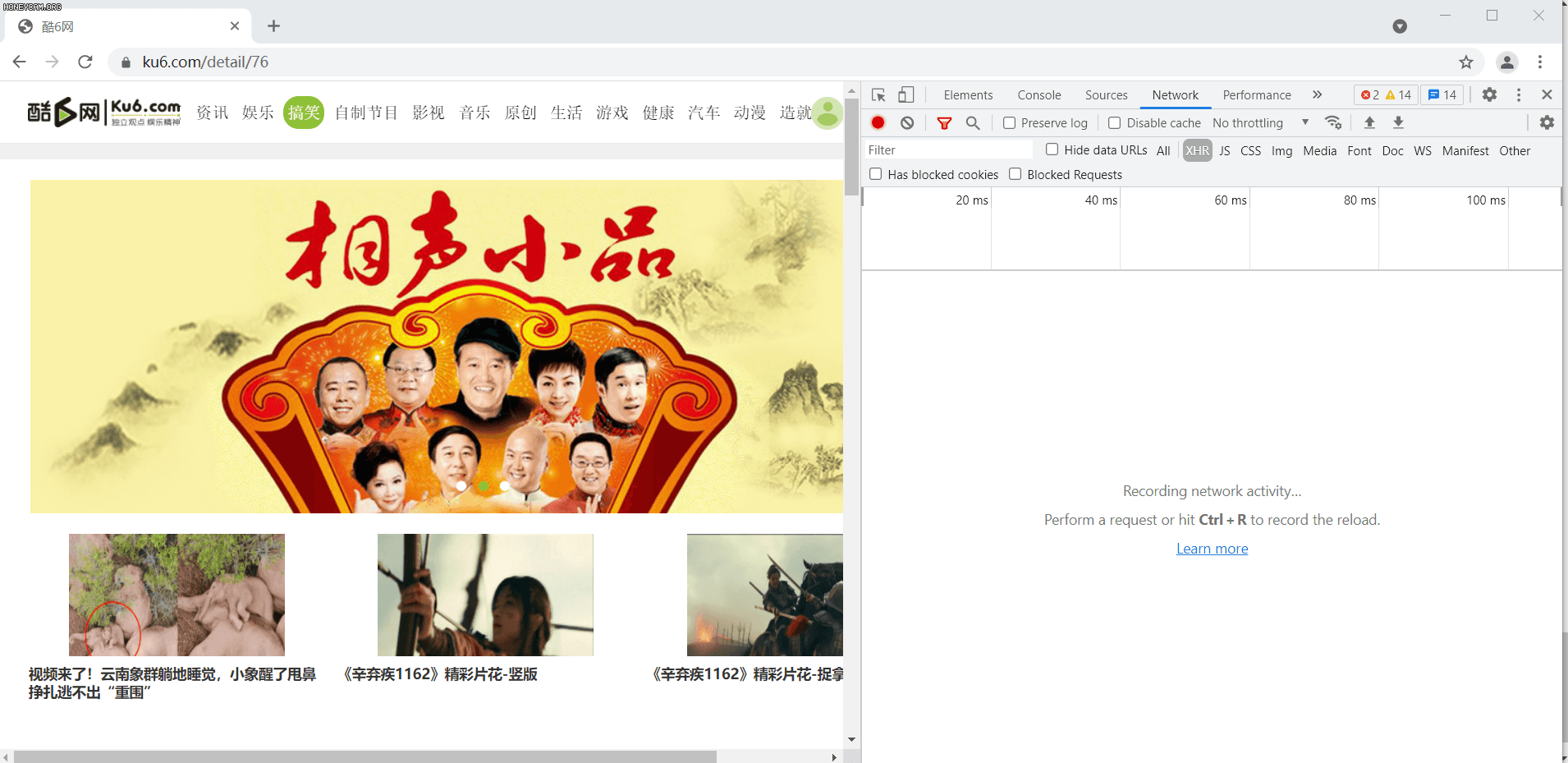Expand the hidden DevTools panel tabs chevron
This screenshot has width=1568, height=763.
tap(1318, 94)
